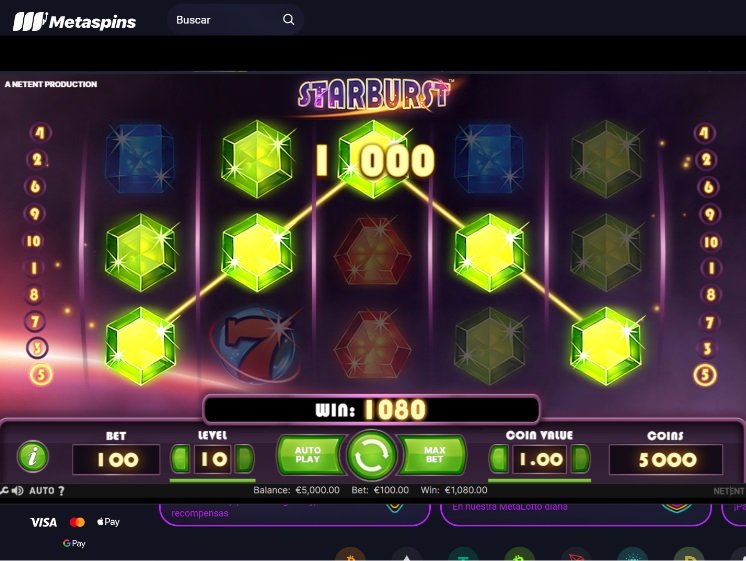Select payline 5 indicator on left

(x=41, y=374)
